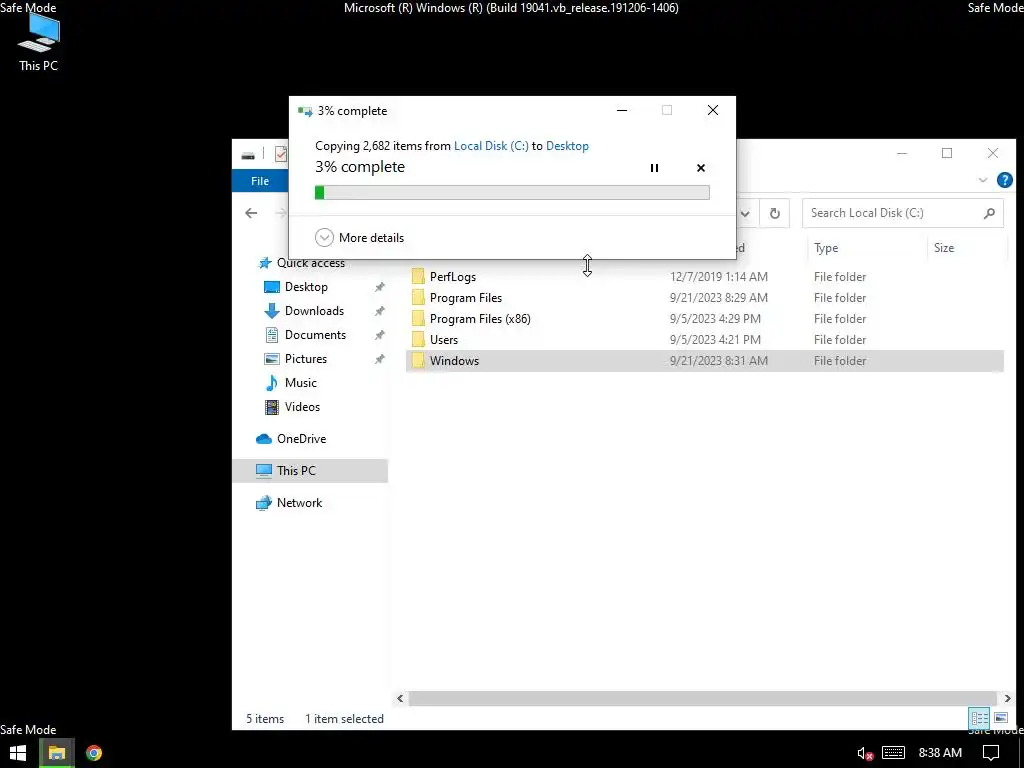Open the File tab in Explorer
1024x768 pixels.
point(260,181)
